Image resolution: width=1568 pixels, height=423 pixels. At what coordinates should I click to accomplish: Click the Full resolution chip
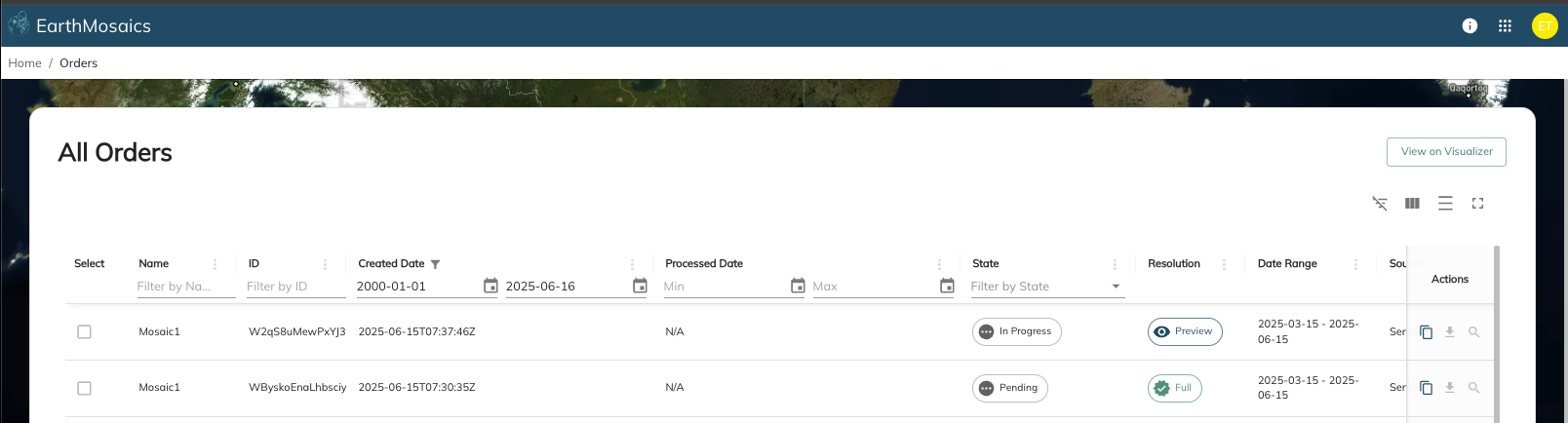click(1174, 388)
